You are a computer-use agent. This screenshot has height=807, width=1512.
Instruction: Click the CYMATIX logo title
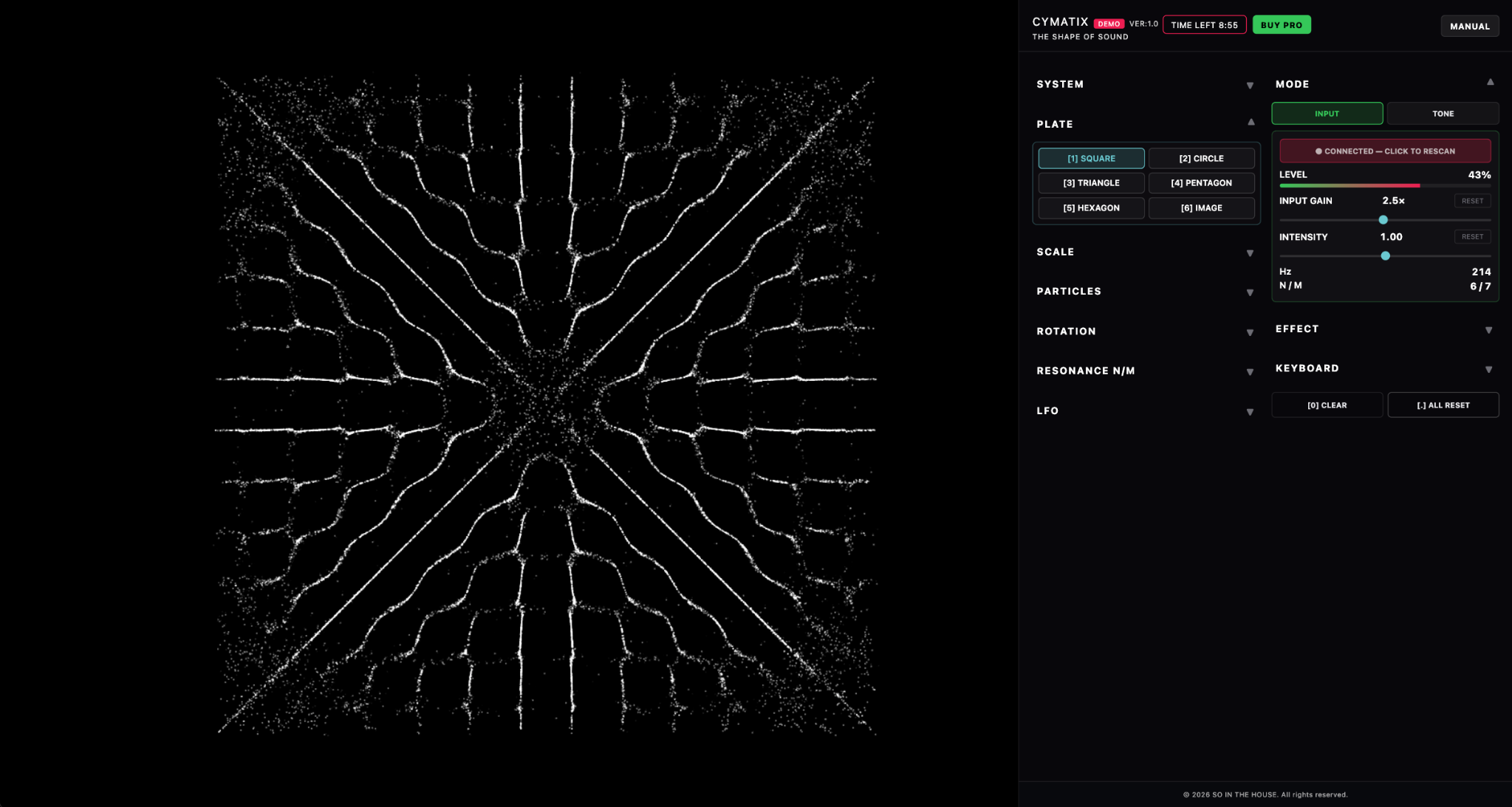[1060, 22]
